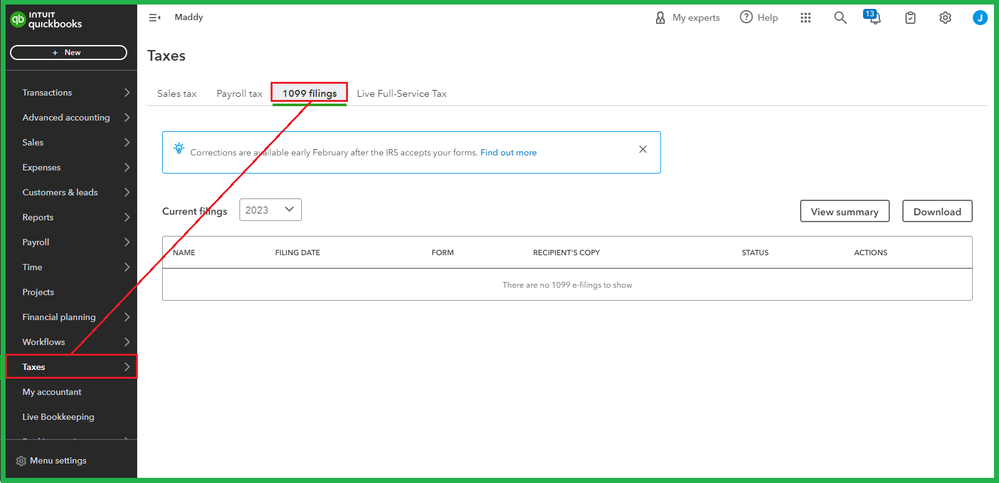Click the RECIPIENT'S COPY column header
Viewport: 999px width, 483px height.
(x=566, y=253)
